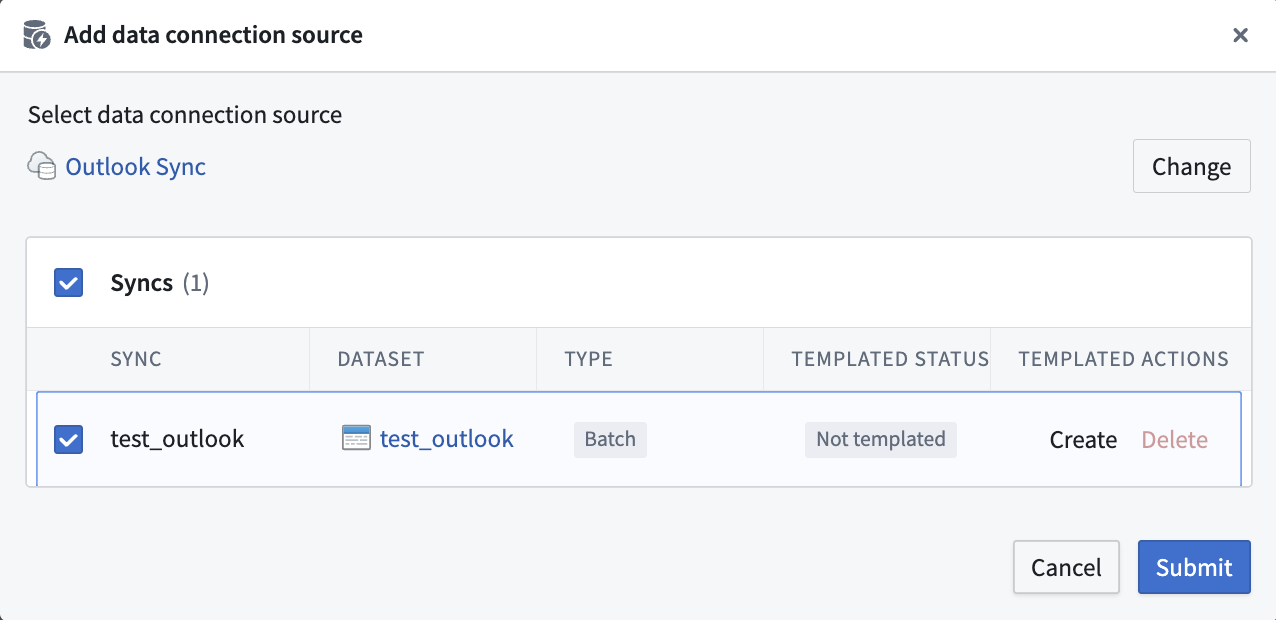Open the Outlook Sync source link
1276x620 pixels.
136,166
